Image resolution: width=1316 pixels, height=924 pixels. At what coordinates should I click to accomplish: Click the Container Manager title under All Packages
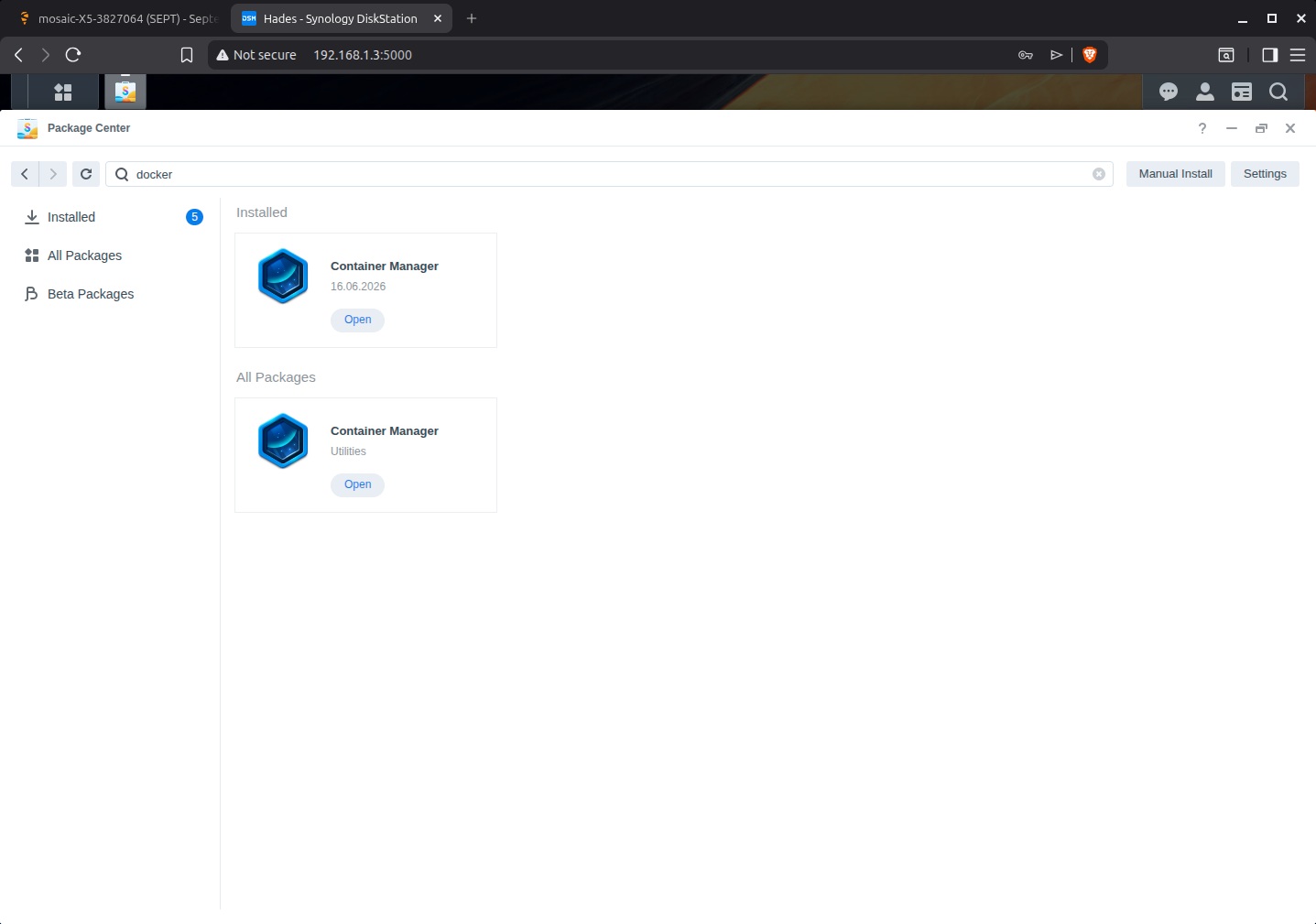385,431
